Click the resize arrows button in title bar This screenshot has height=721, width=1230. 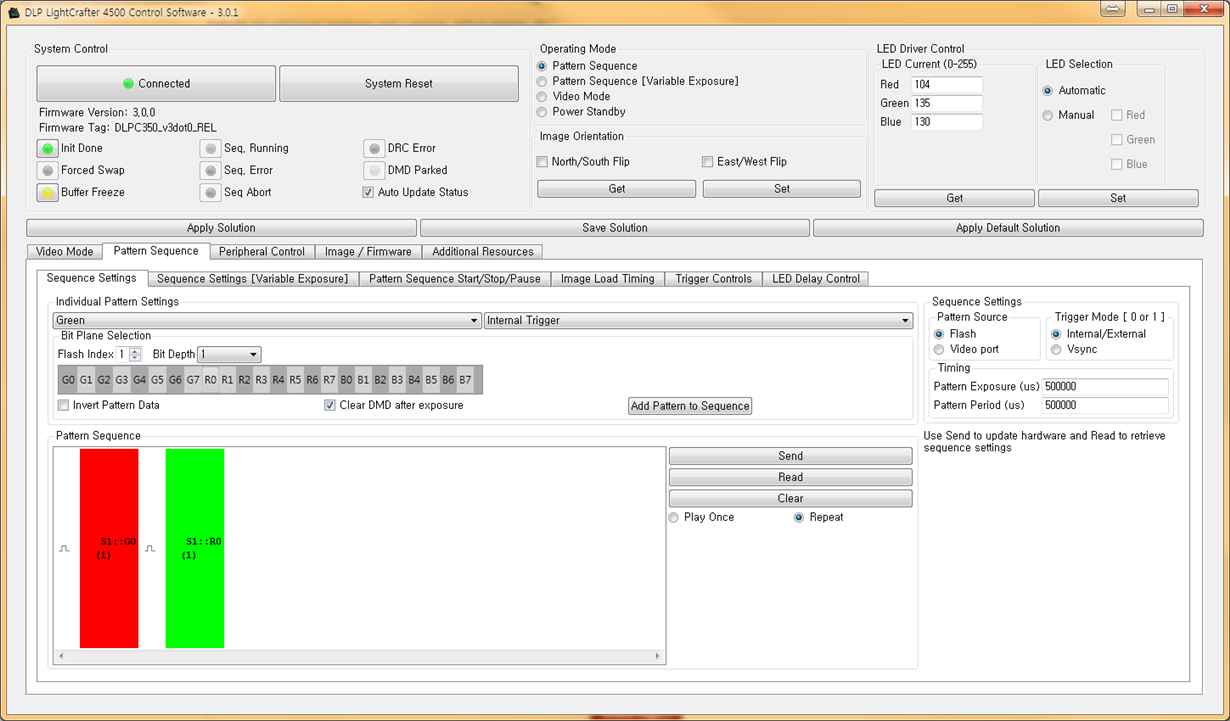click(1113, 9)
